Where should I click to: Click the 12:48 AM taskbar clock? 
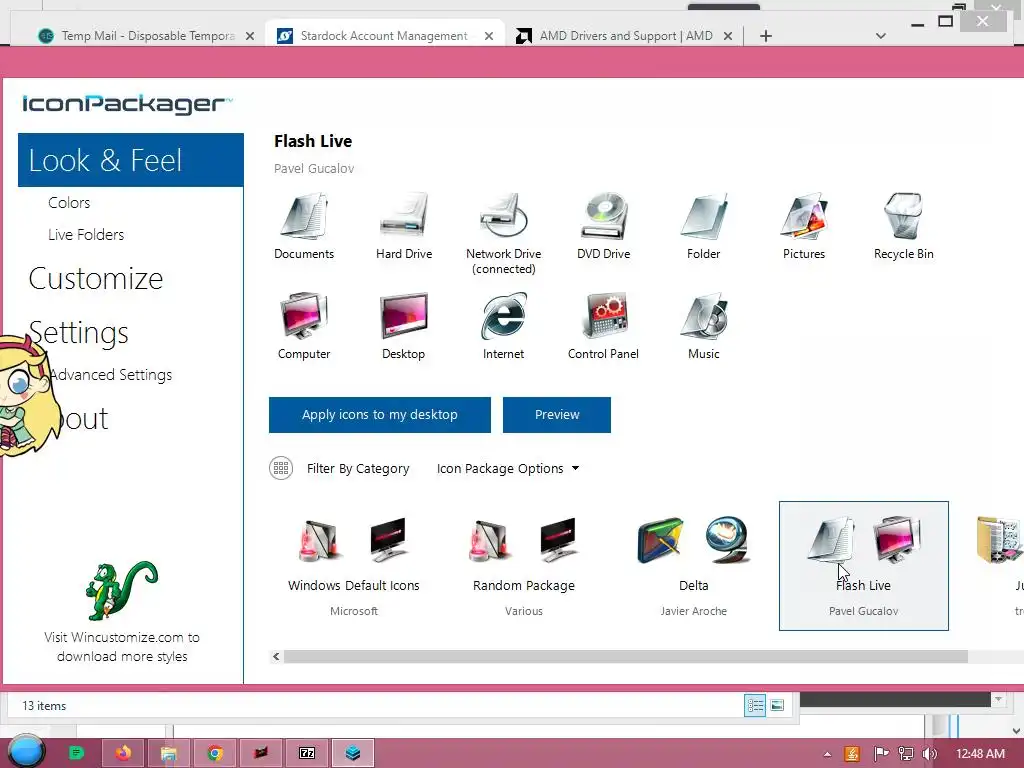(x=980, y=754)
